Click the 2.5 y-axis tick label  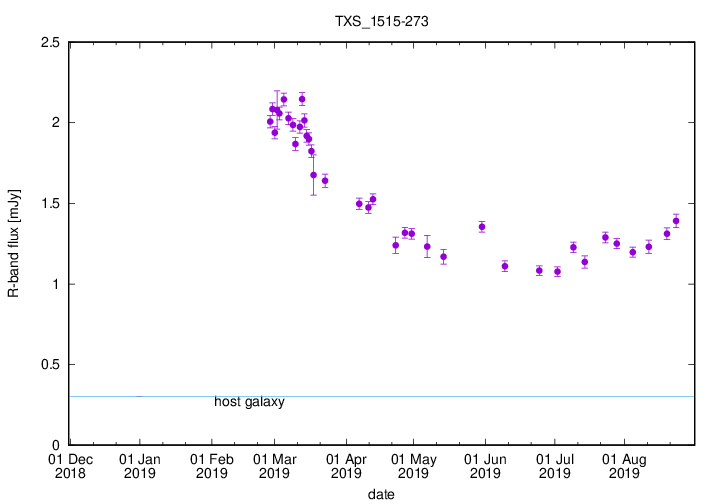point(48,42)
